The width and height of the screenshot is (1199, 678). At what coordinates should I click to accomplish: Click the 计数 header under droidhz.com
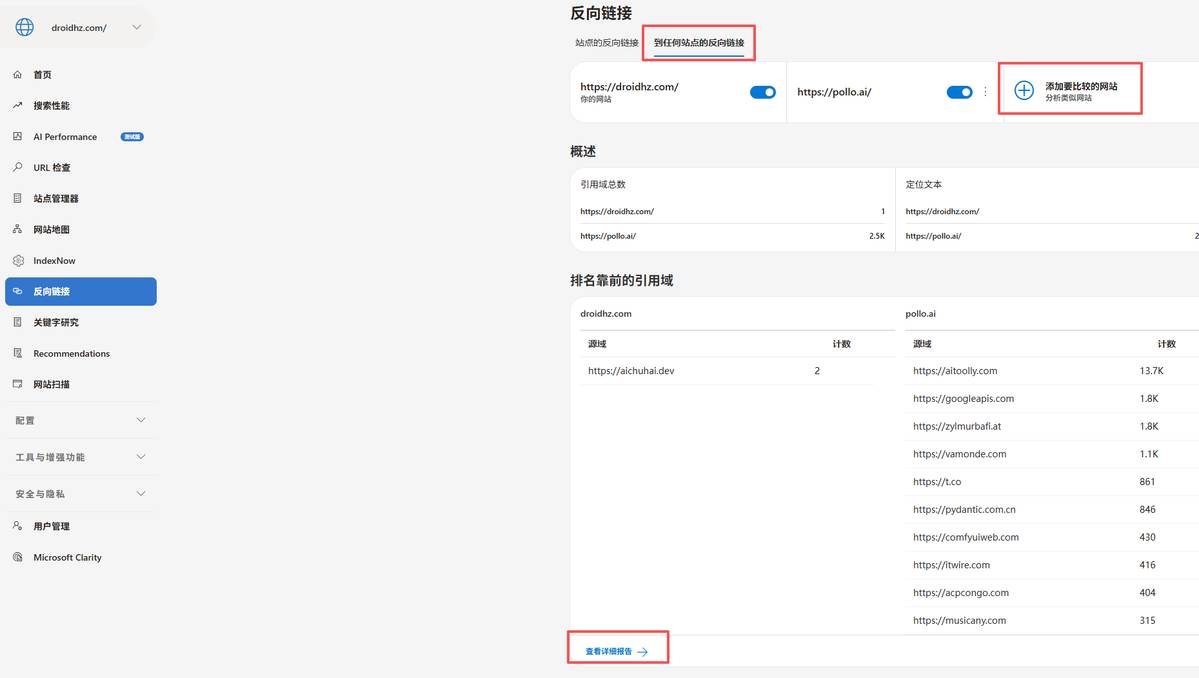841,344
